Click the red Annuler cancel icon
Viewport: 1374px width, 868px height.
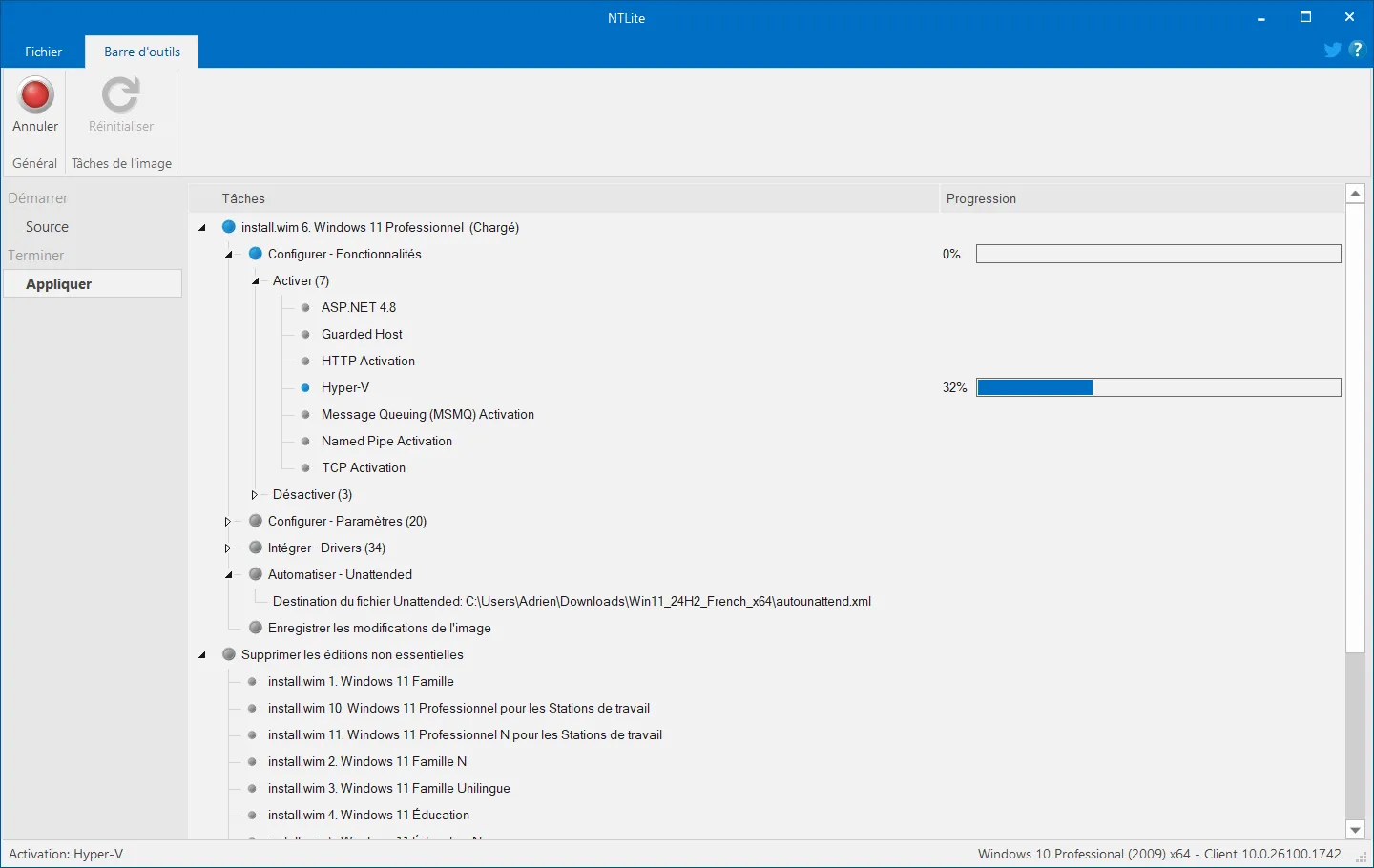coord(35,95)
